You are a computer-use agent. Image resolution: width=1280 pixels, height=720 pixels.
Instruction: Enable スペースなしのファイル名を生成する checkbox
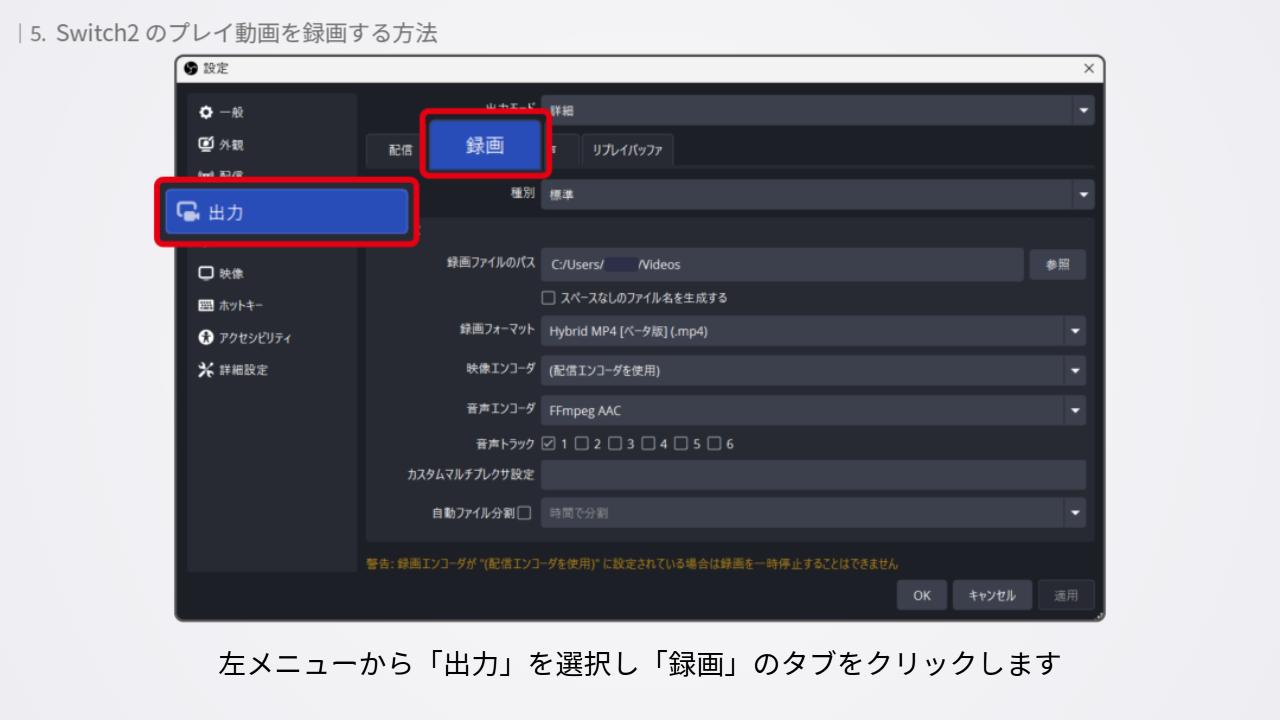click(x=548, y=298)
